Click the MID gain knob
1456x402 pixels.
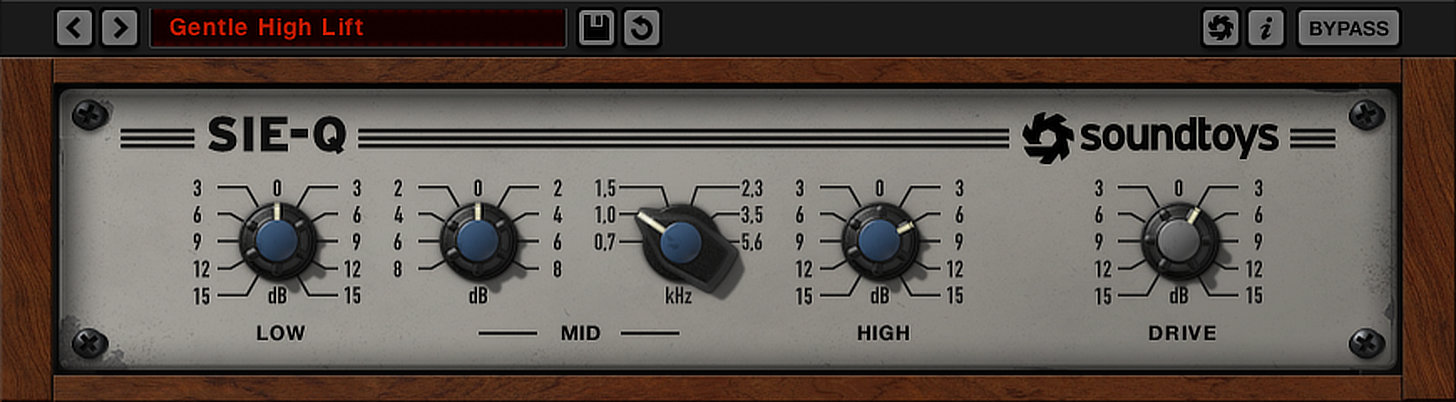pos(478,241)
